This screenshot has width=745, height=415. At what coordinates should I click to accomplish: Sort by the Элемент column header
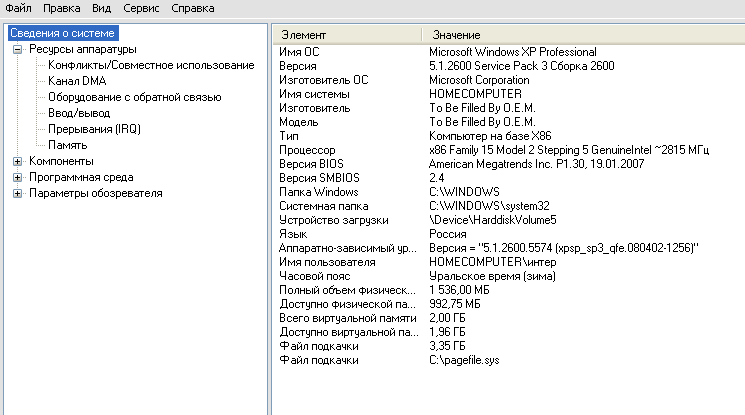tap(346, 35)
